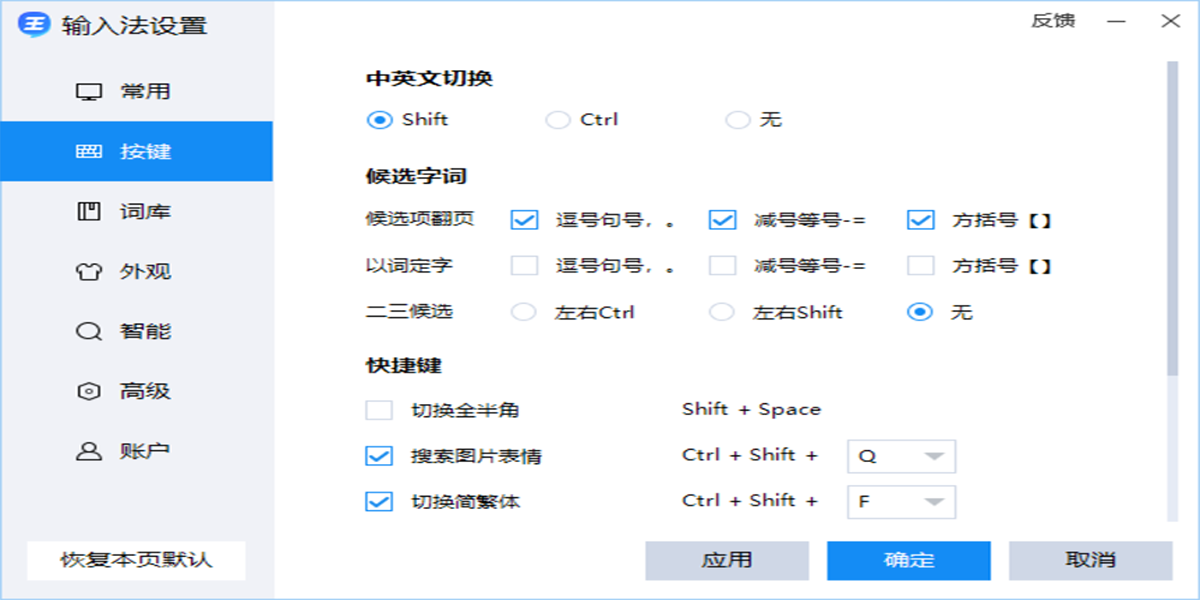
Task: Click 恢复本页默认 to restore defaults
Action: pos(137,560)
